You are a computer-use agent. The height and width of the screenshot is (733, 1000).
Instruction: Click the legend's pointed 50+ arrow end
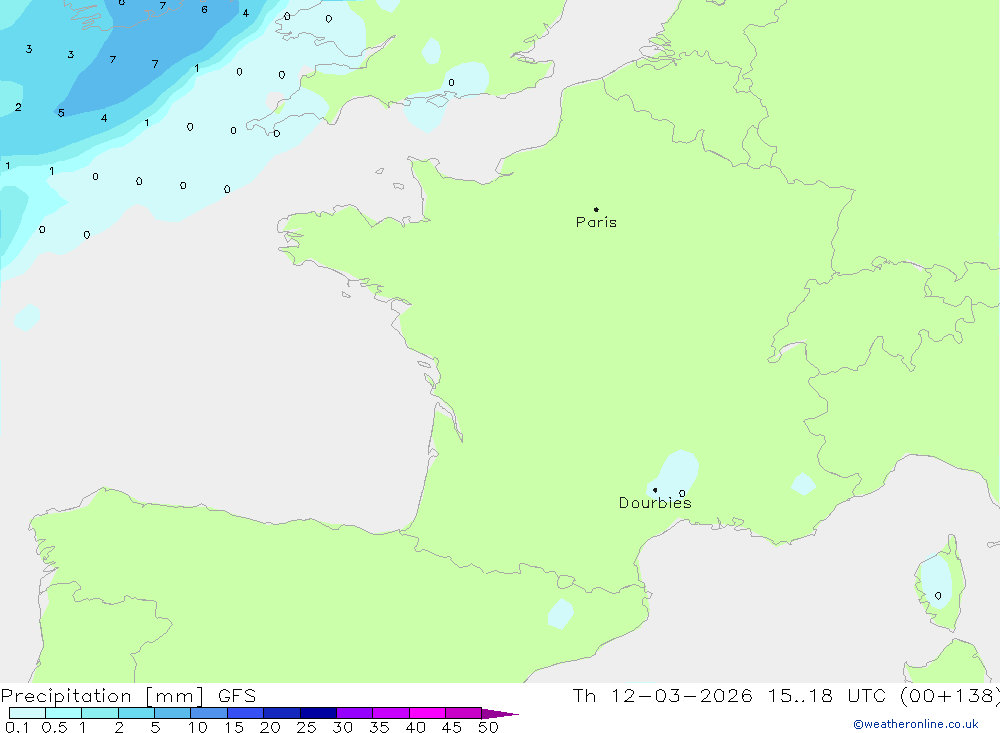click(x=500, y=714)
